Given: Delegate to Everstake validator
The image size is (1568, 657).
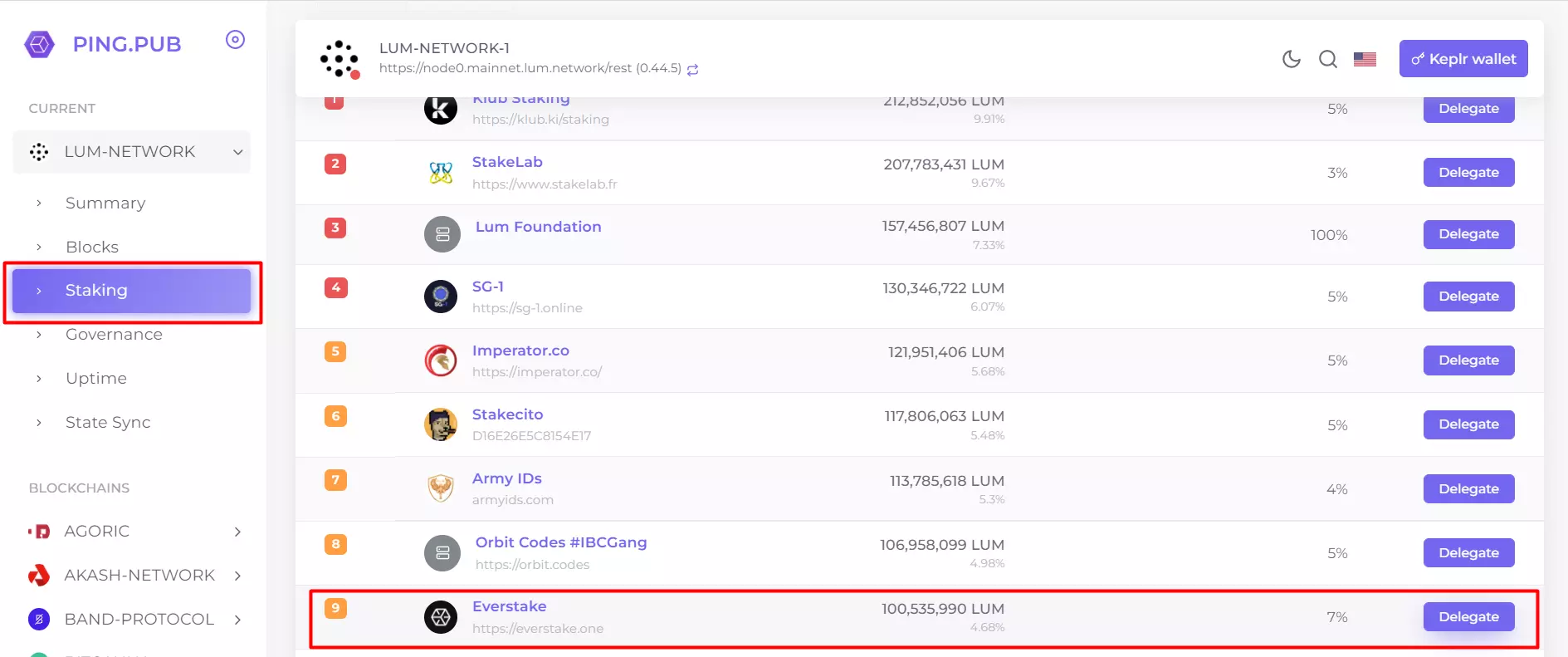Looking at the screenshot, I should 1468,617.
